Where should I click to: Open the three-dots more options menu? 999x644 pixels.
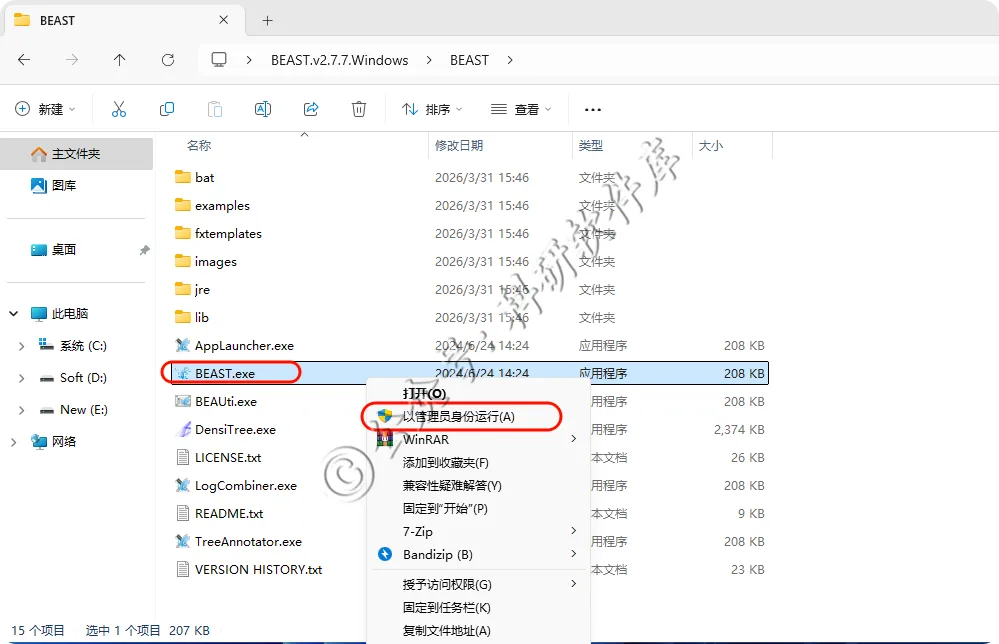593,110
